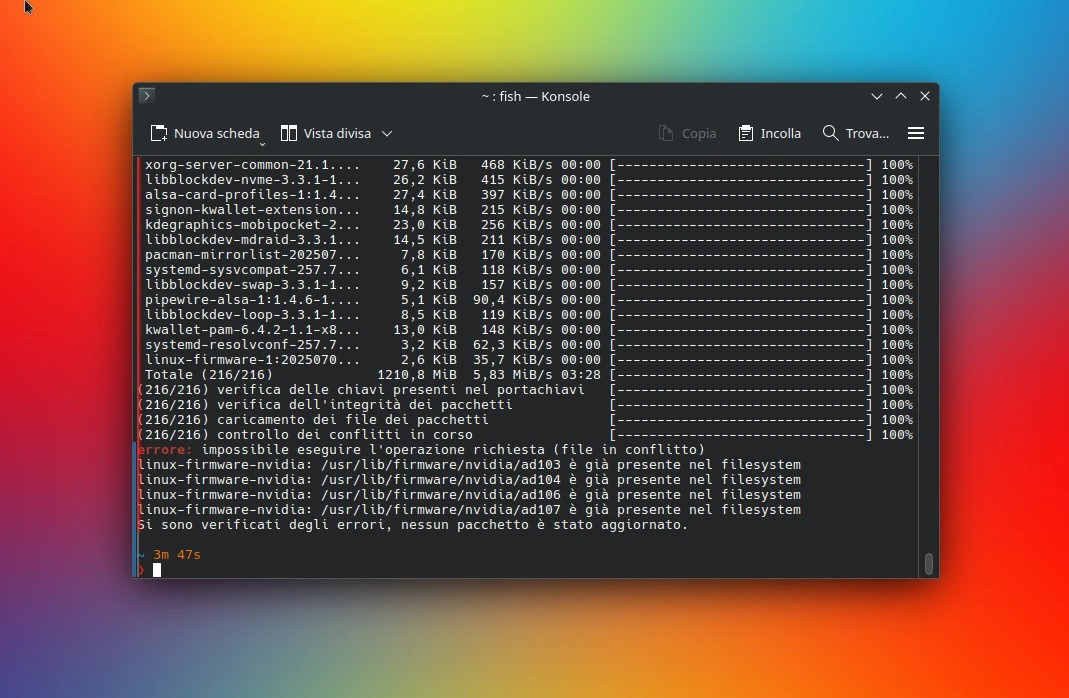Click the blinking cursor at the fish prompt
The height and width of the screenshot is (698, 1069).
coord(158,570)
